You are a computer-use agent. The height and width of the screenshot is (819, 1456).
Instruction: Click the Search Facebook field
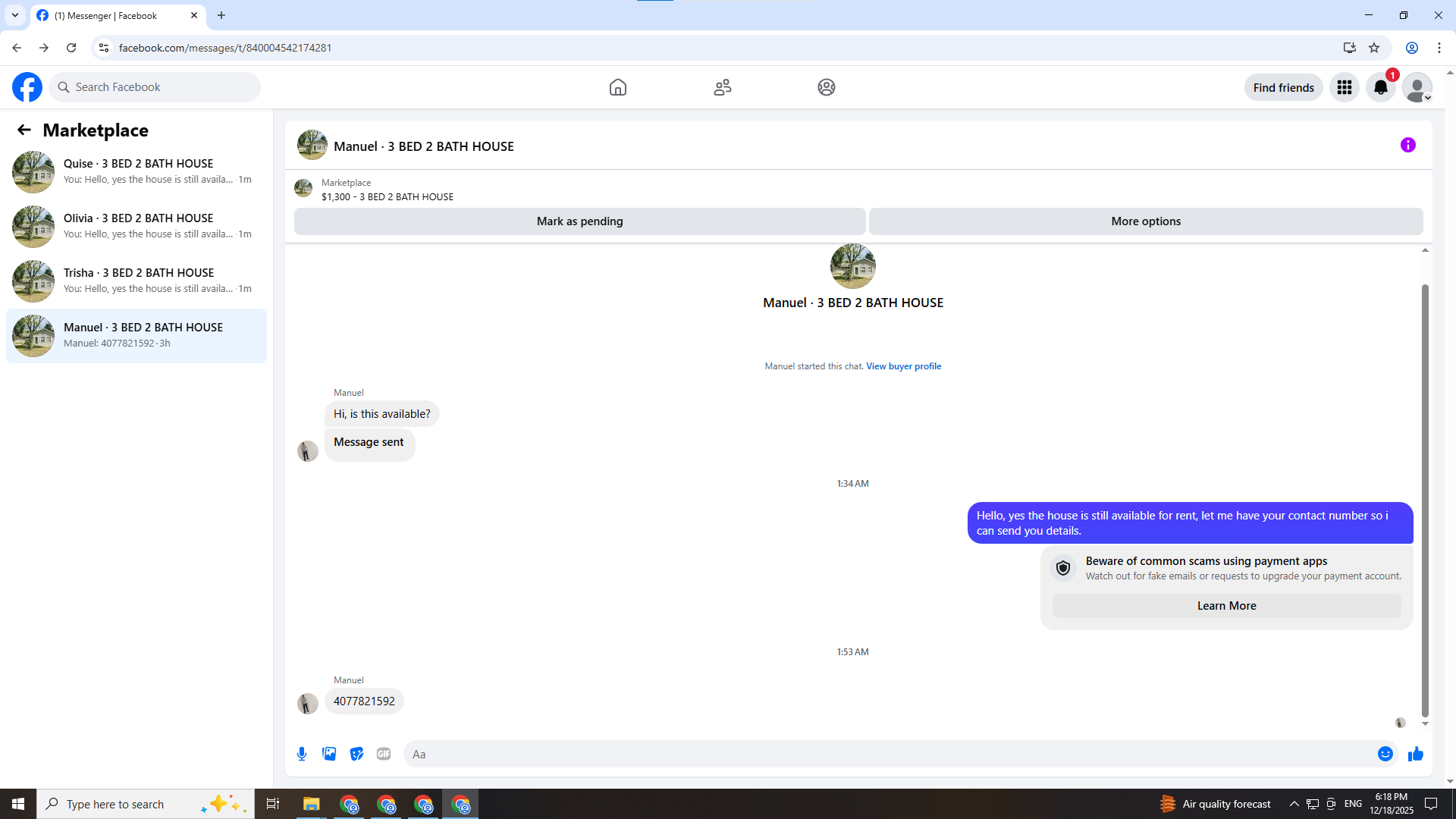pos(155,87)
